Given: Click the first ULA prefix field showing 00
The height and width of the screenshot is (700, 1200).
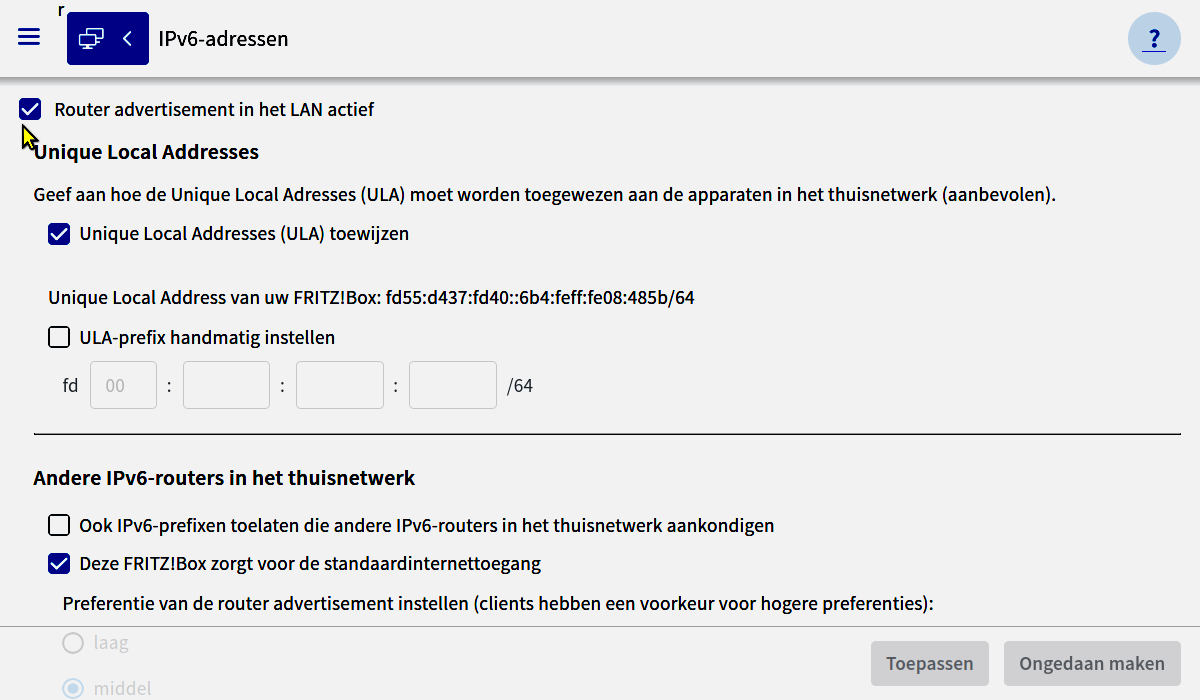Looking at the screenshot, I should [124, 385].
